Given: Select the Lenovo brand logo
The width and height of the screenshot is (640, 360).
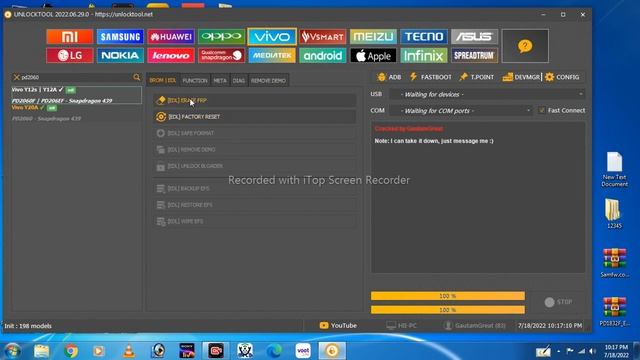Looking at the screenshot, I should coord(171,56).
